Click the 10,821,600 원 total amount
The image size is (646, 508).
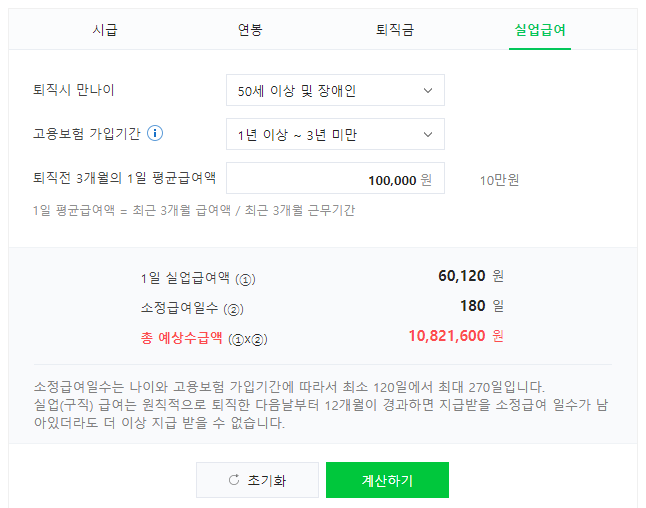tap(456, 336)
